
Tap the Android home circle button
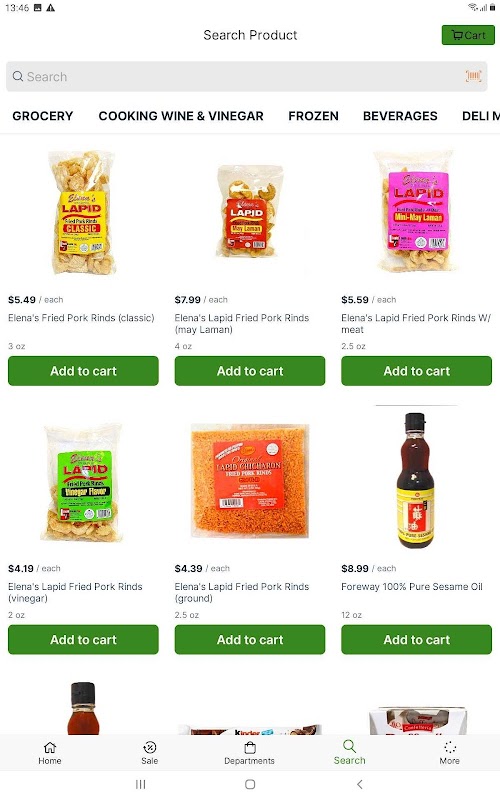pos(250,784)
